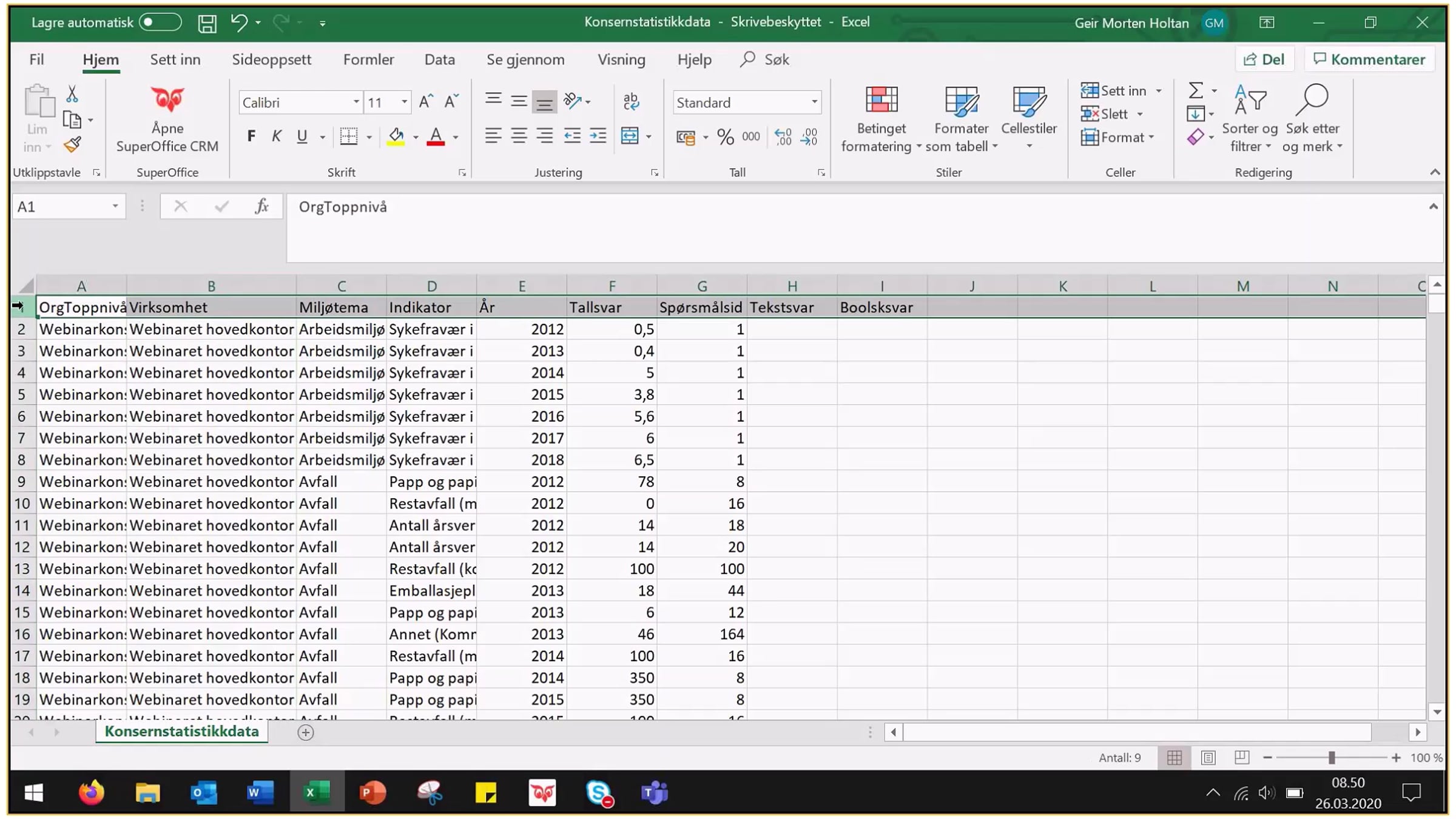1456x819 pixels.
Task: Click the percent style icon
Action: pos(725,136)
